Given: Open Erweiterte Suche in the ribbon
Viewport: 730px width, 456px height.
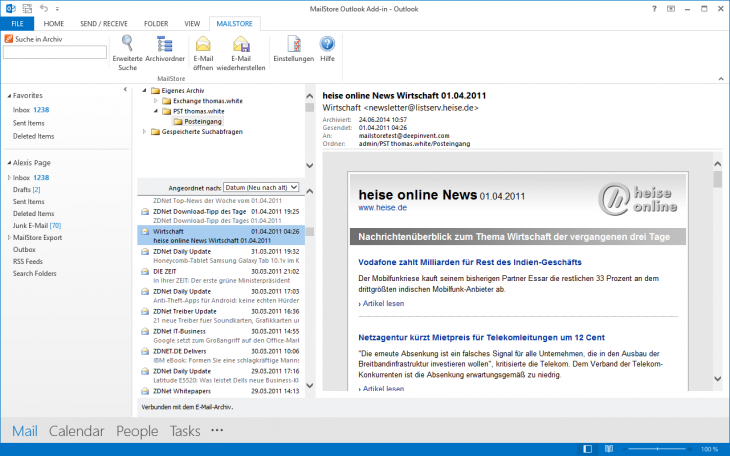Looking at the screenshot, I should coord(127,52).
